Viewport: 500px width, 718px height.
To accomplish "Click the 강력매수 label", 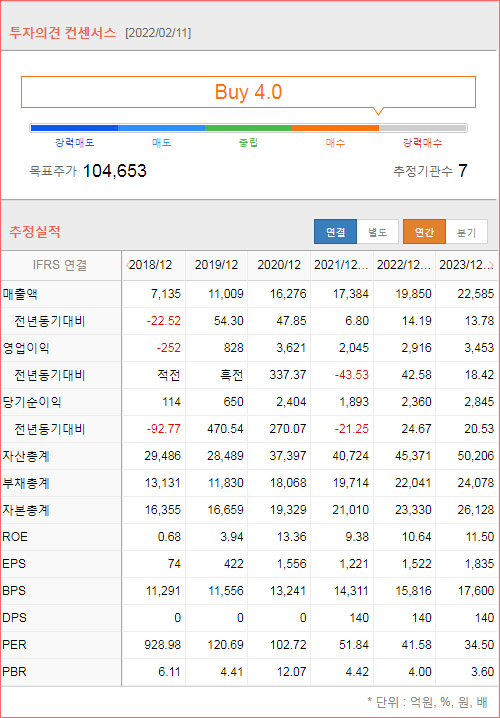I will (423, 143).
